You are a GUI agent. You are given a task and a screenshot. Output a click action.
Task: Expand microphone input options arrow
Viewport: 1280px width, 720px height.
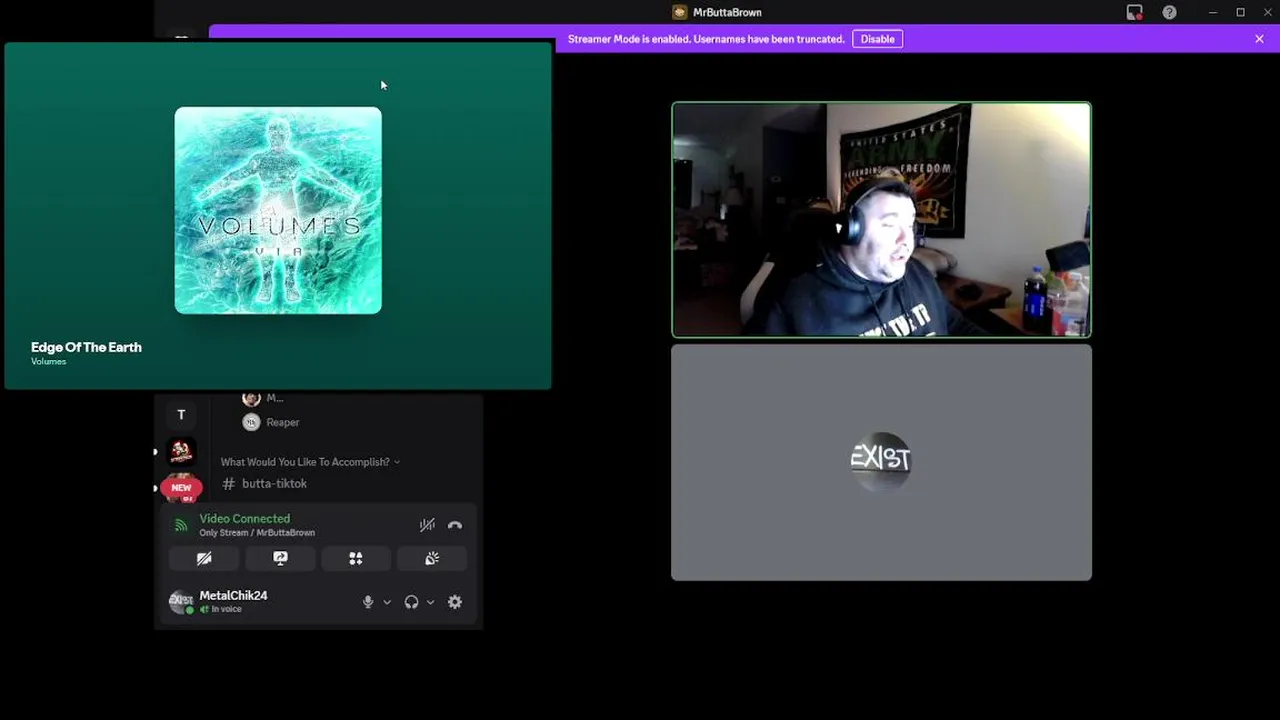coord(387,602)
